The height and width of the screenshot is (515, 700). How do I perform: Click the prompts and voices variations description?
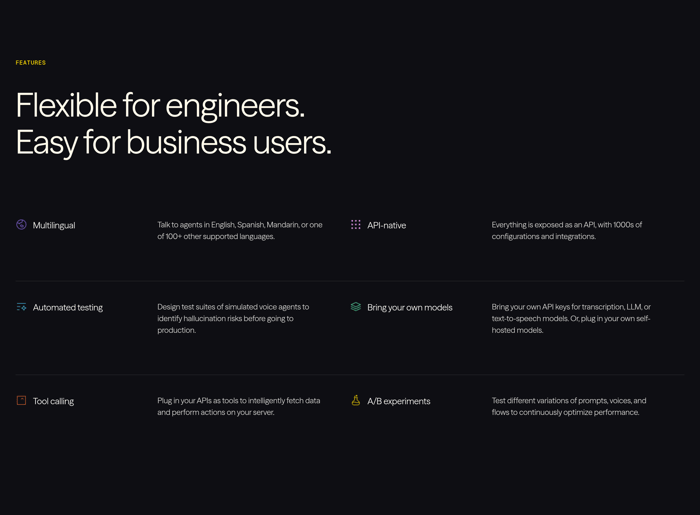coord(569,406)
